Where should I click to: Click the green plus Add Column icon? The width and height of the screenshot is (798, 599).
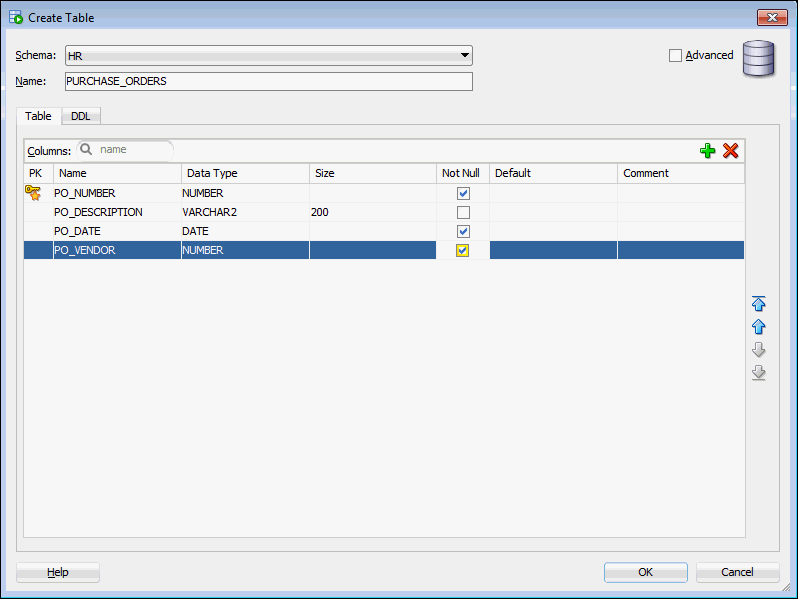pos(708,150)
